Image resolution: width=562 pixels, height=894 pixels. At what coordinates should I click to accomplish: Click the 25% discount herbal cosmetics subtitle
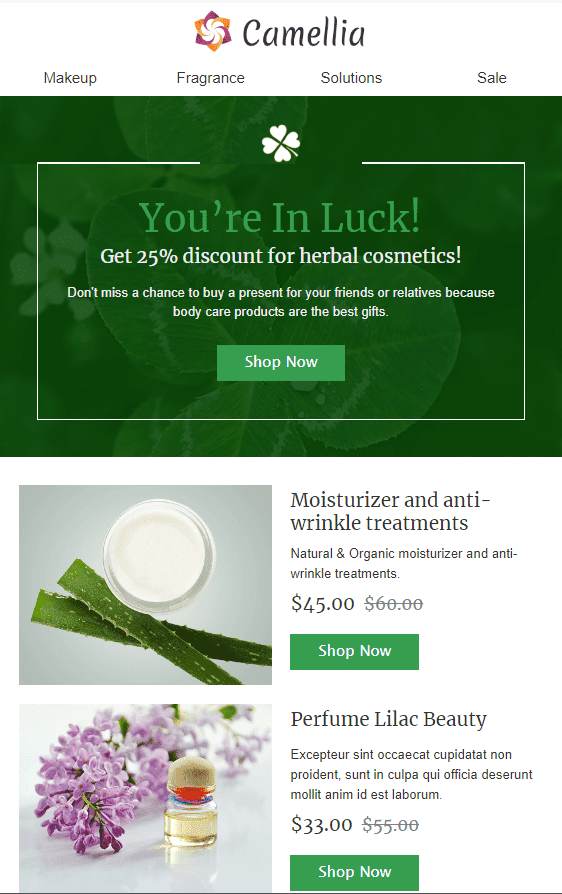281,256
